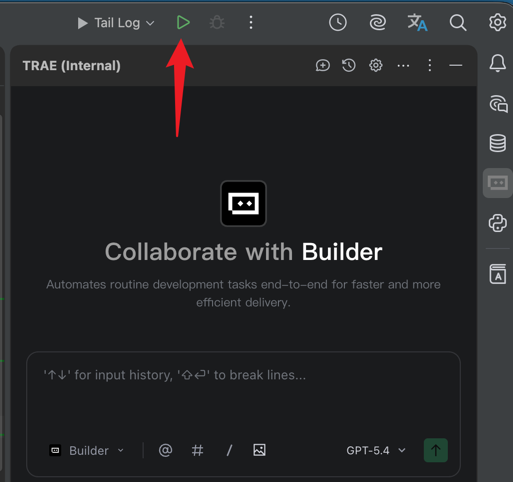The height and width of the screenshot is (482, 513).
Task: Click the Builder logo in panel center
Action: coord(243,203)
